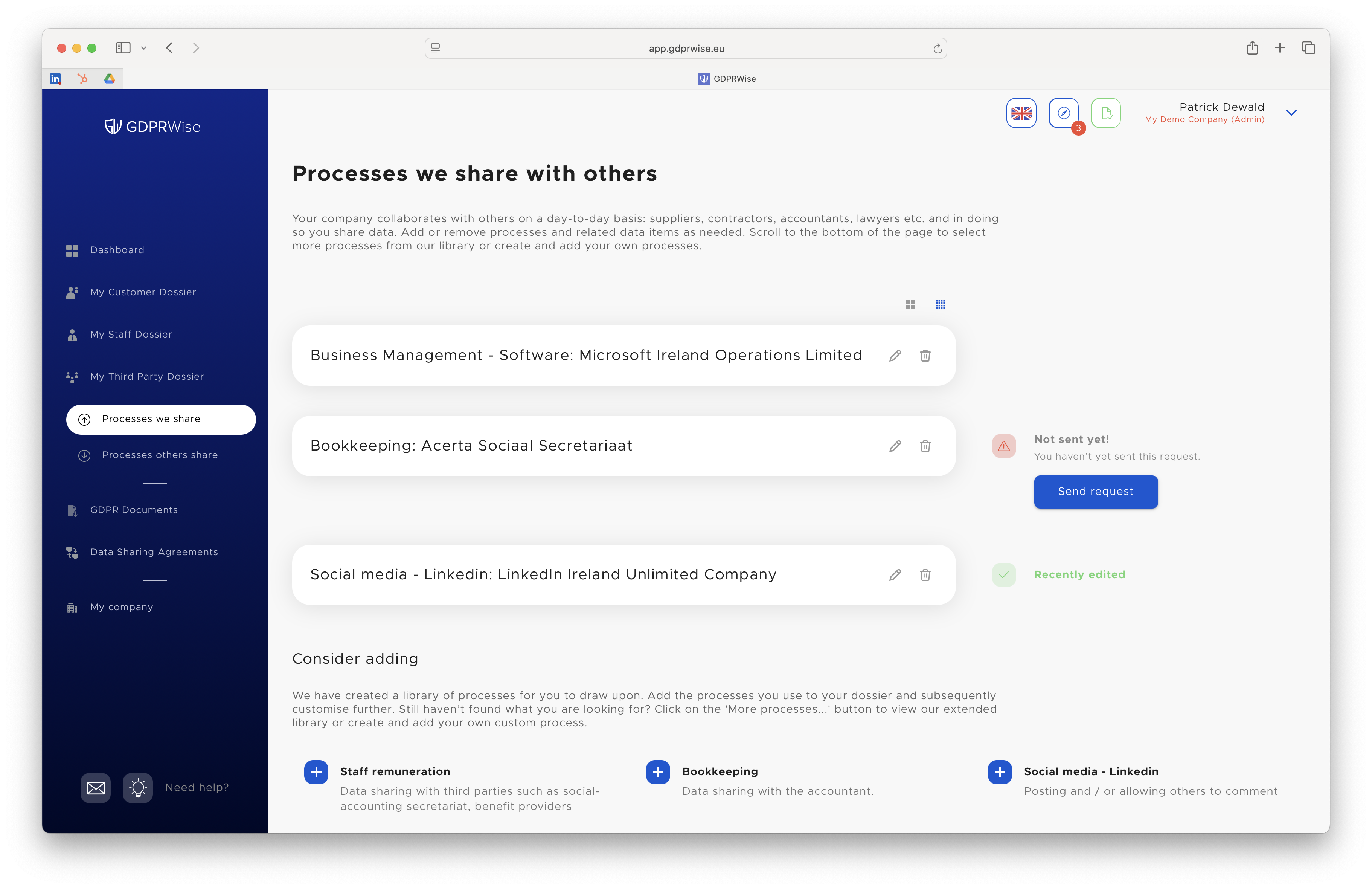Expand the Patrick Dewald account dropdown

[1291, 113]
